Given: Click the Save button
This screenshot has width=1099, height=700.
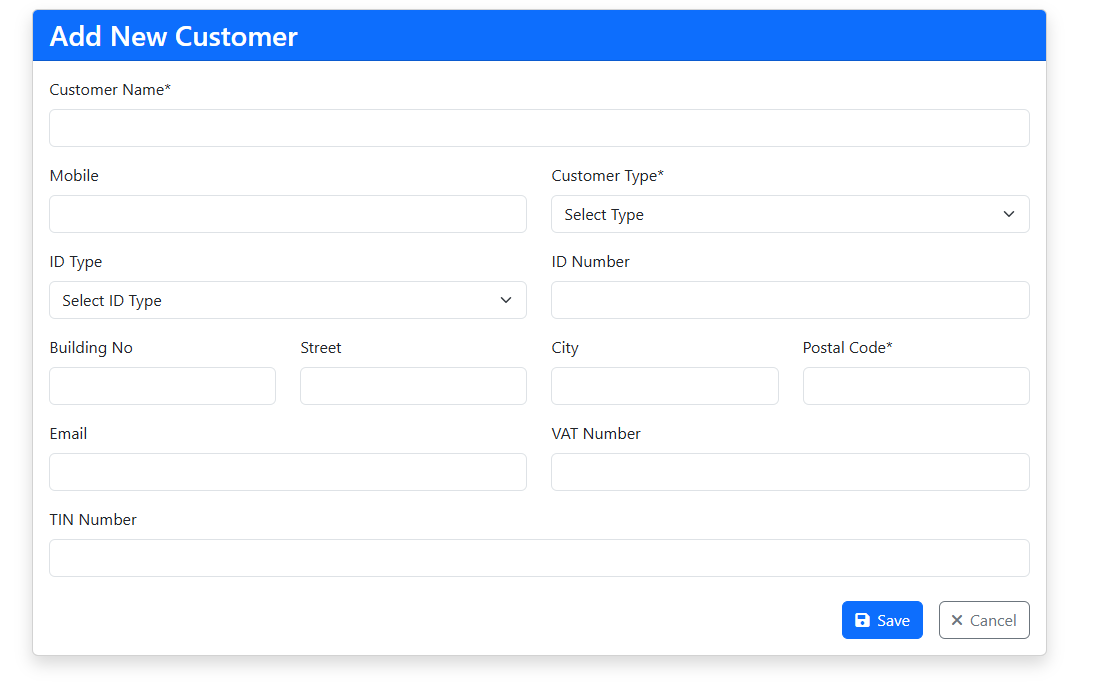Looking at the screenshot, I should [x=882, y=620].
